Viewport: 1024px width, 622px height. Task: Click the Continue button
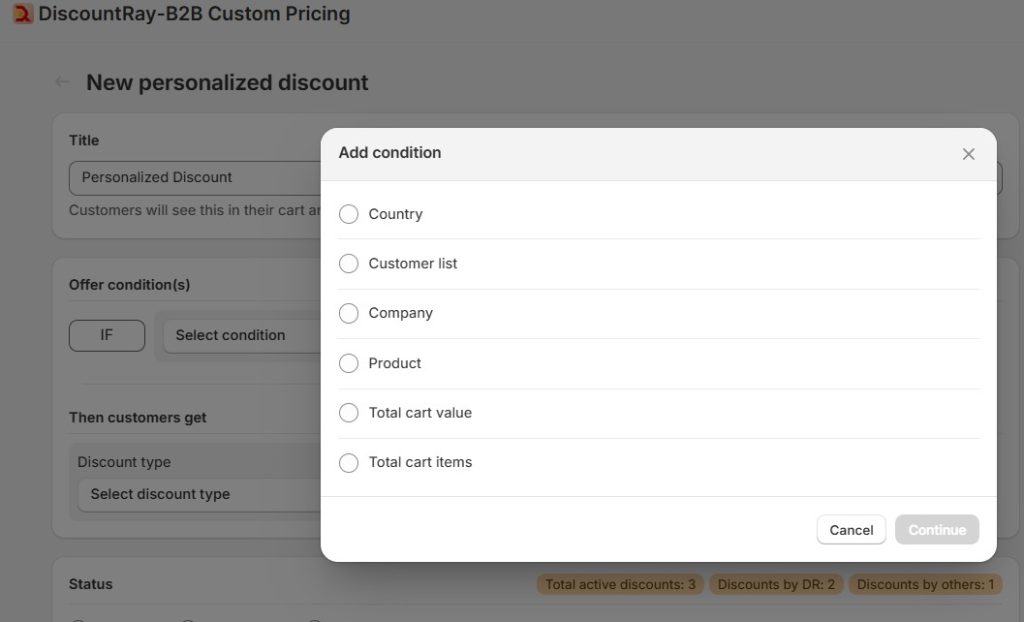pyautogui.click(x=936, y=529)
